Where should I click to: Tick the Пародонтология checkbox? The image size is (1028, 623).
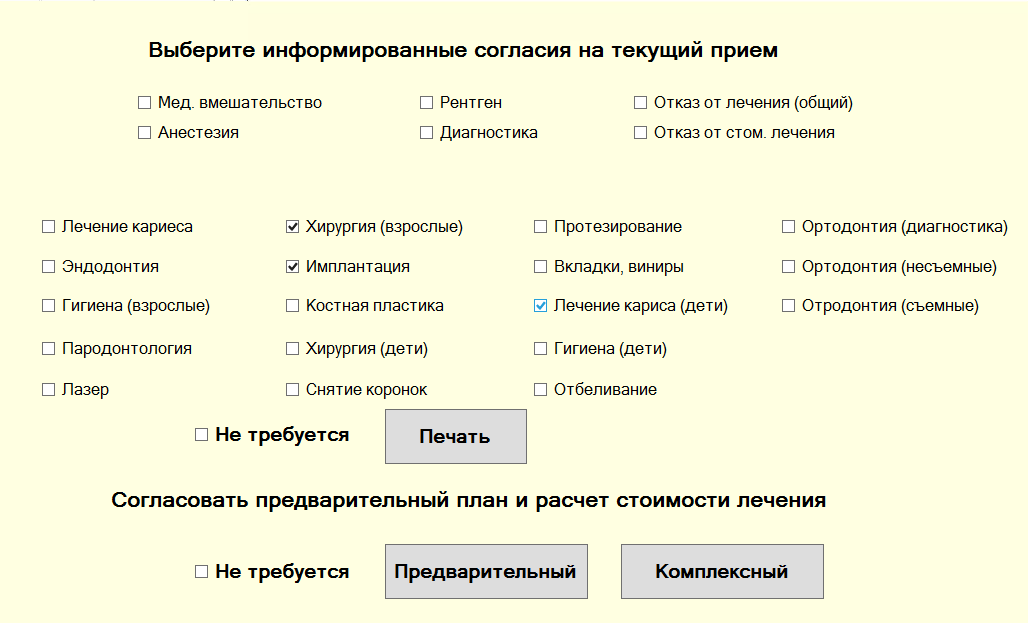tap(48, 349)
